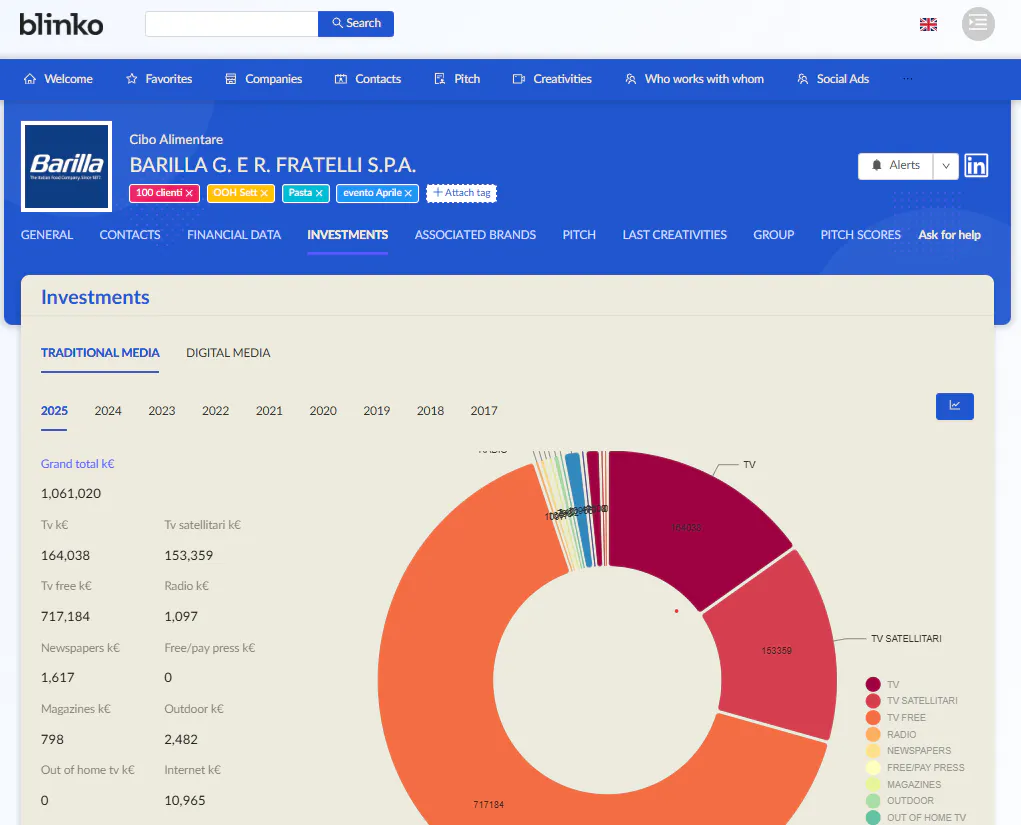Click the Alerts bell button
Viewport: 1021px width, 825px height.
click(x=895, y=165)
